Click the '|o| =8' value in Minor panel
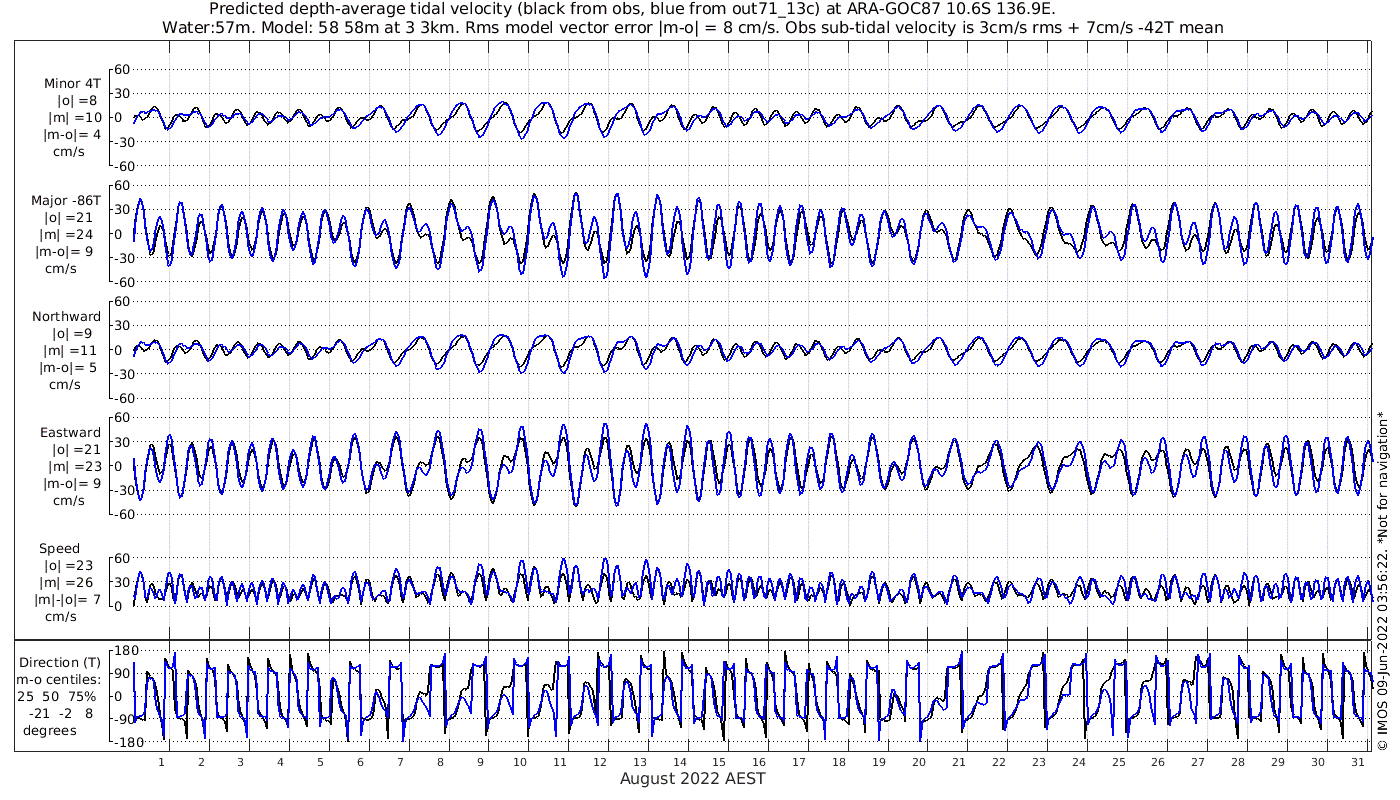This screenshot has width=1400, height=800. [77, 101]
